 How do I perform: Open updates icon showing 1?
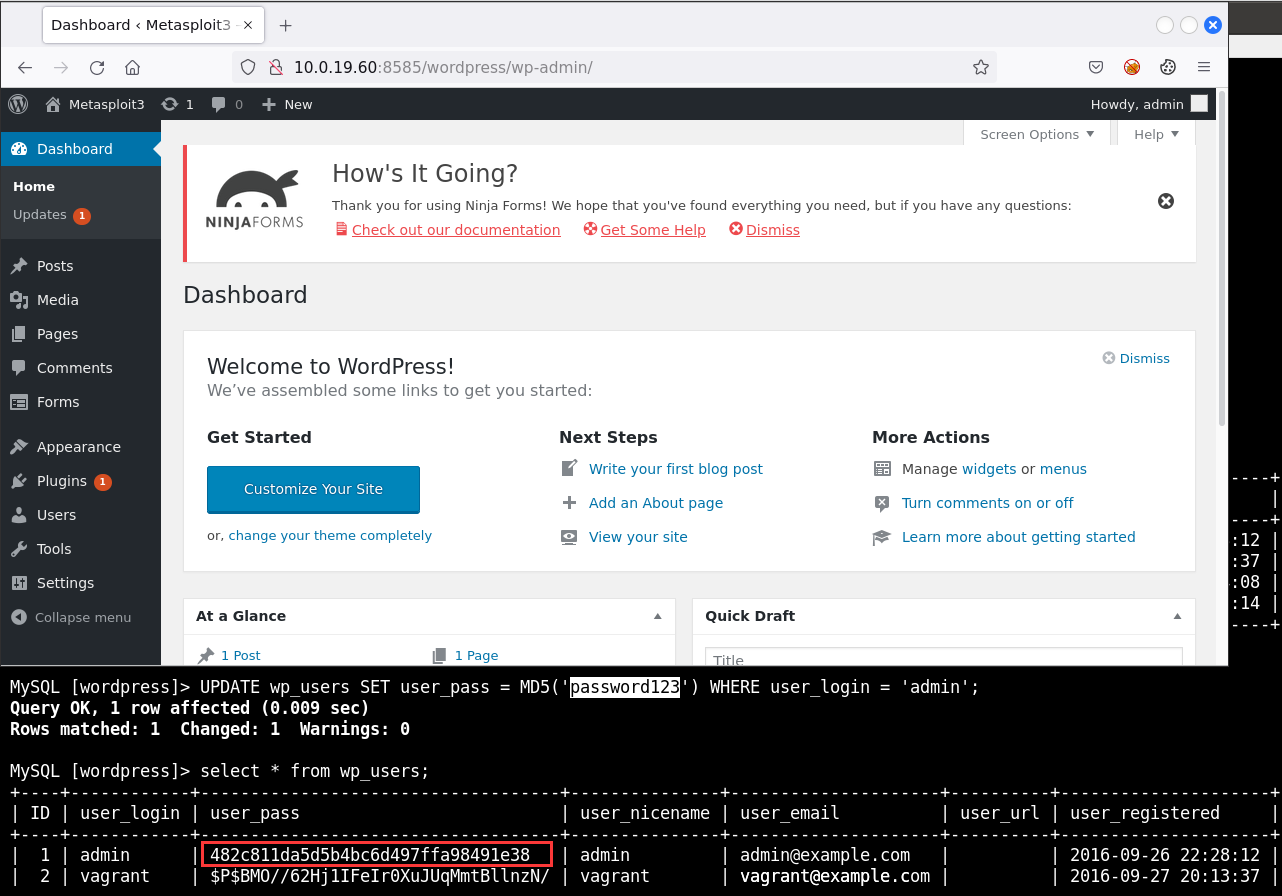(x=177, y=104)
